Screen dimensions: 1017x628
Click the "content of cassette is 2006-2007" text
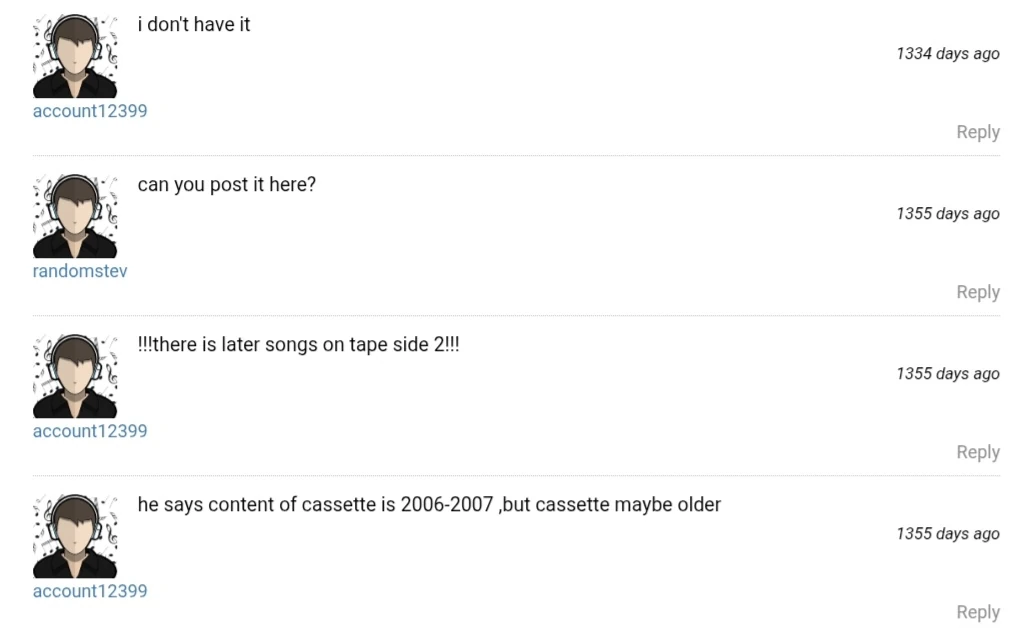tap(429, 505)
